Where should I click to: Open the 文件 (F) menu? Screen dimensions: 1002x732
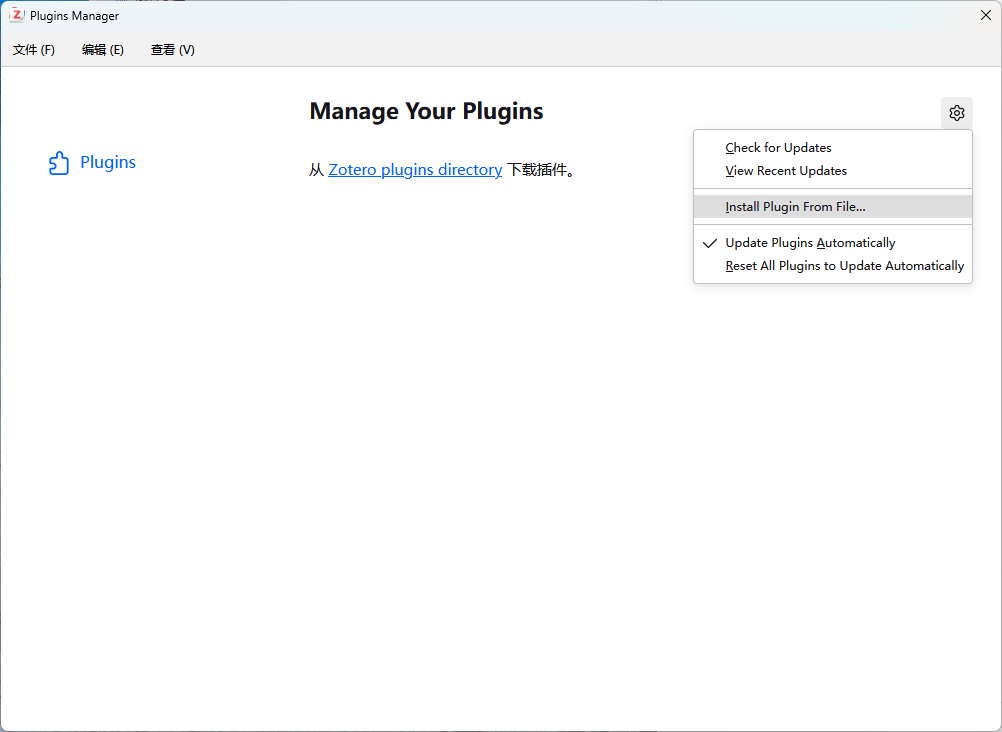(34, 50)
